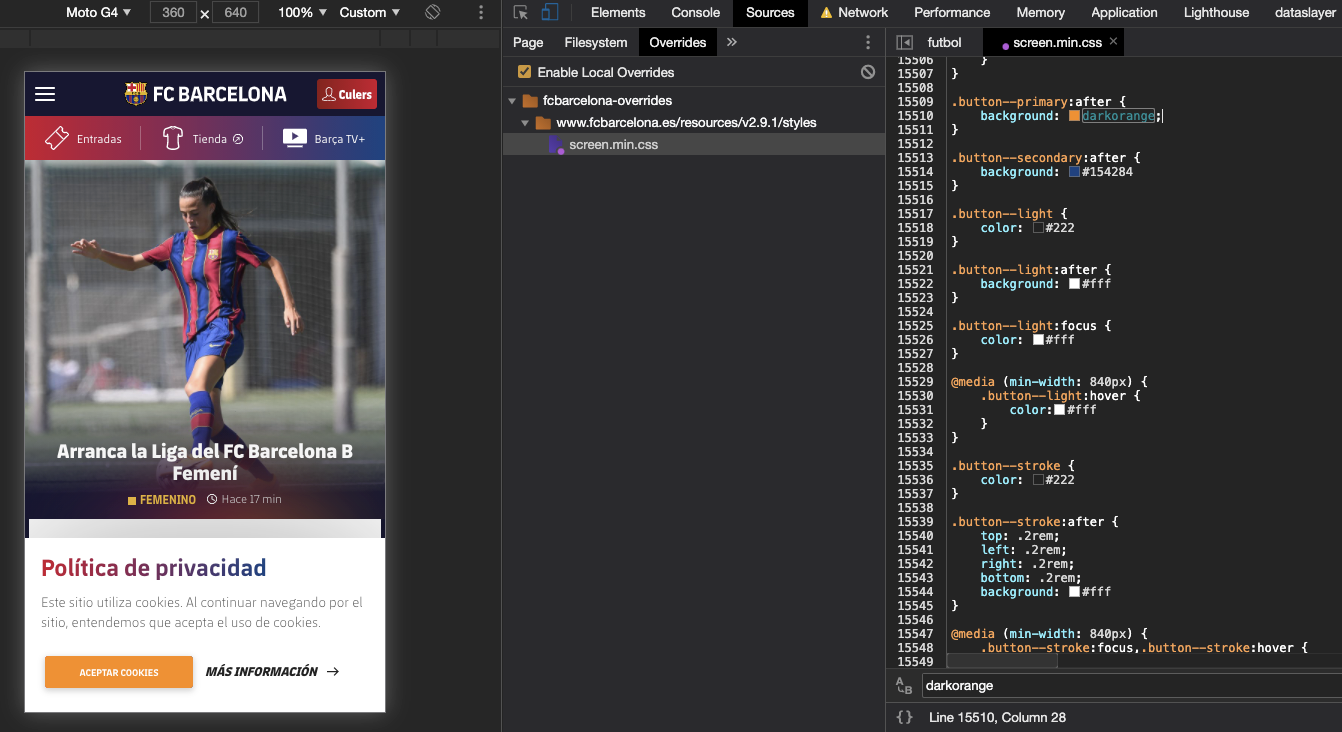This screenshot has width=1342, height=732.
Task: Open device toolbar more options menu
Action: [x=481, y=12]
